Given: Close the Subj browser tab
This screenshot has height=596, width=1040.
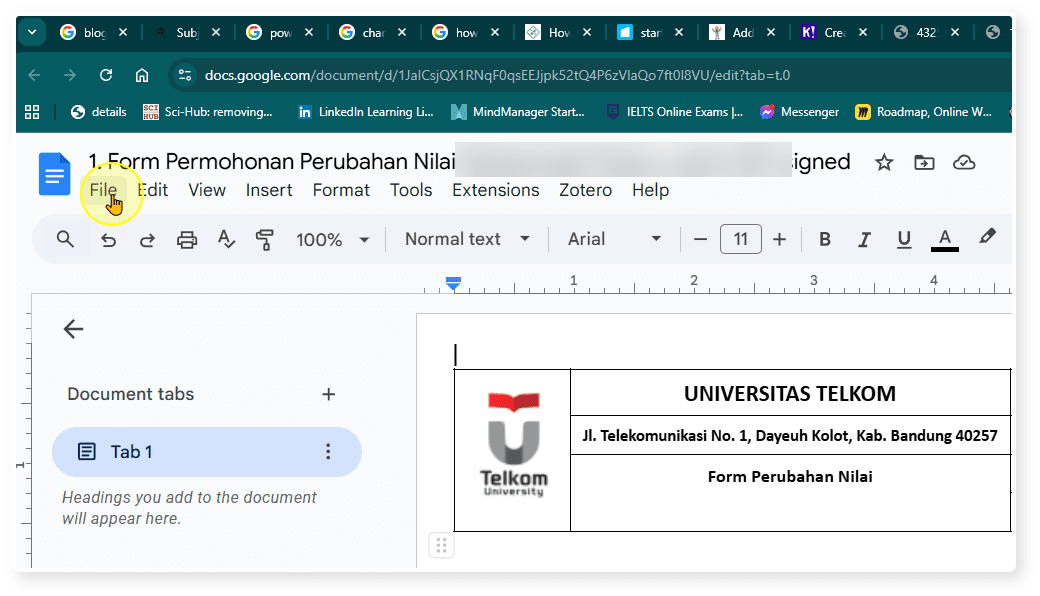Looking at the screenshot, I should [216, 32].
